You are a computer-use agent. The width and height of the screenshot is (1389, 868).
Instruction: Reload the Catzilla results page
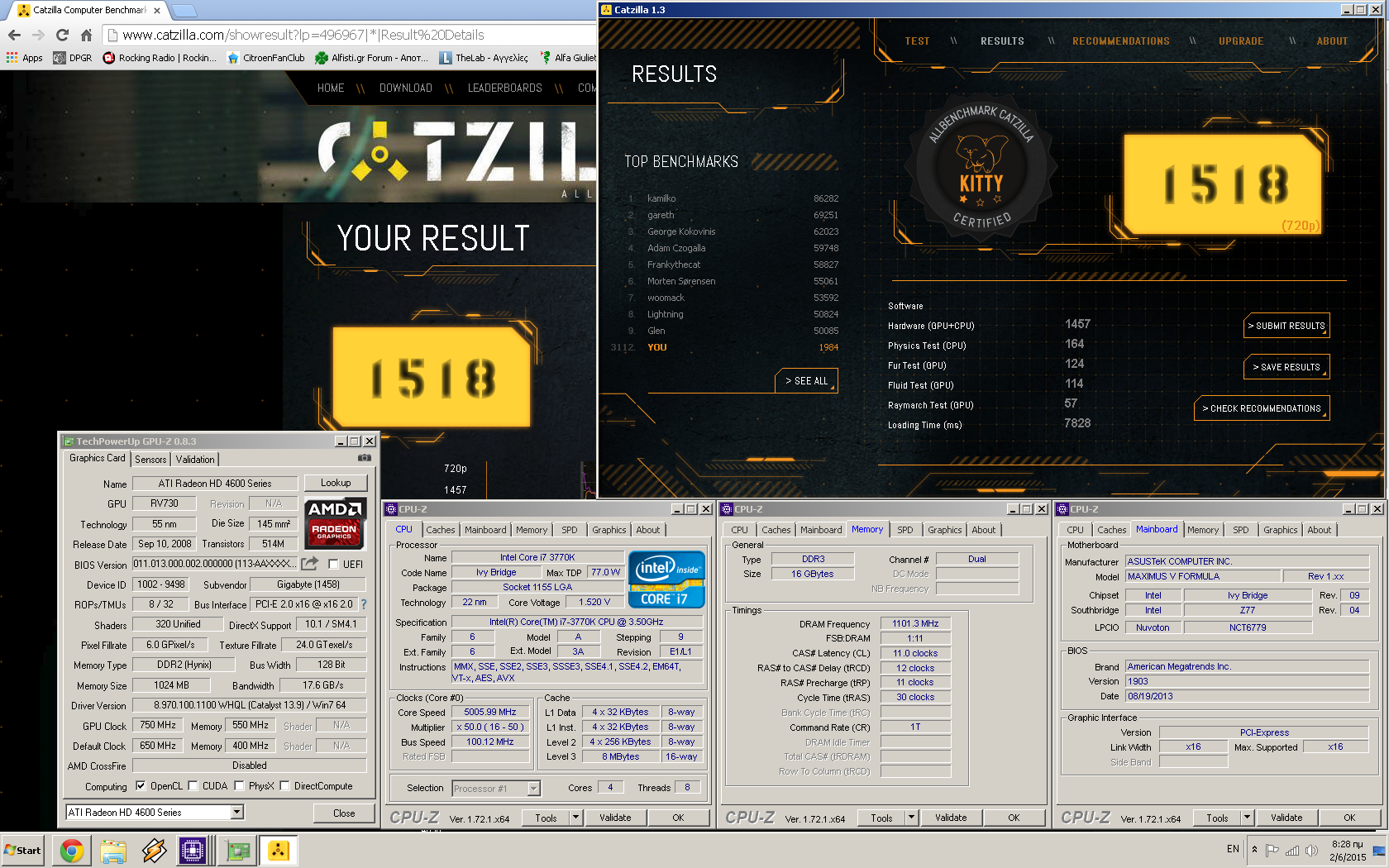[x=62, y=35]
